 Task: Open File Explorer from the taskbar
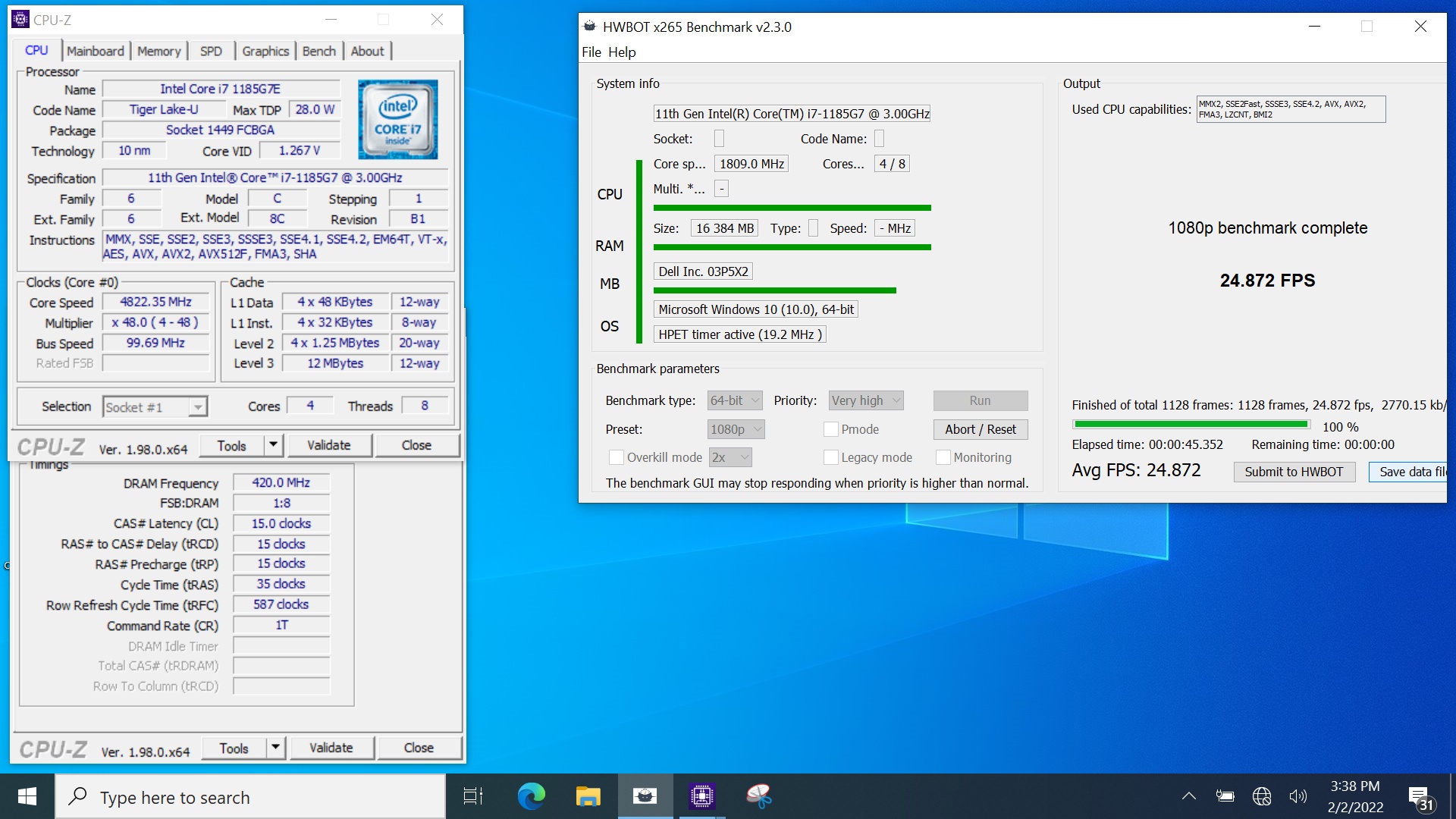coord(588,796)
